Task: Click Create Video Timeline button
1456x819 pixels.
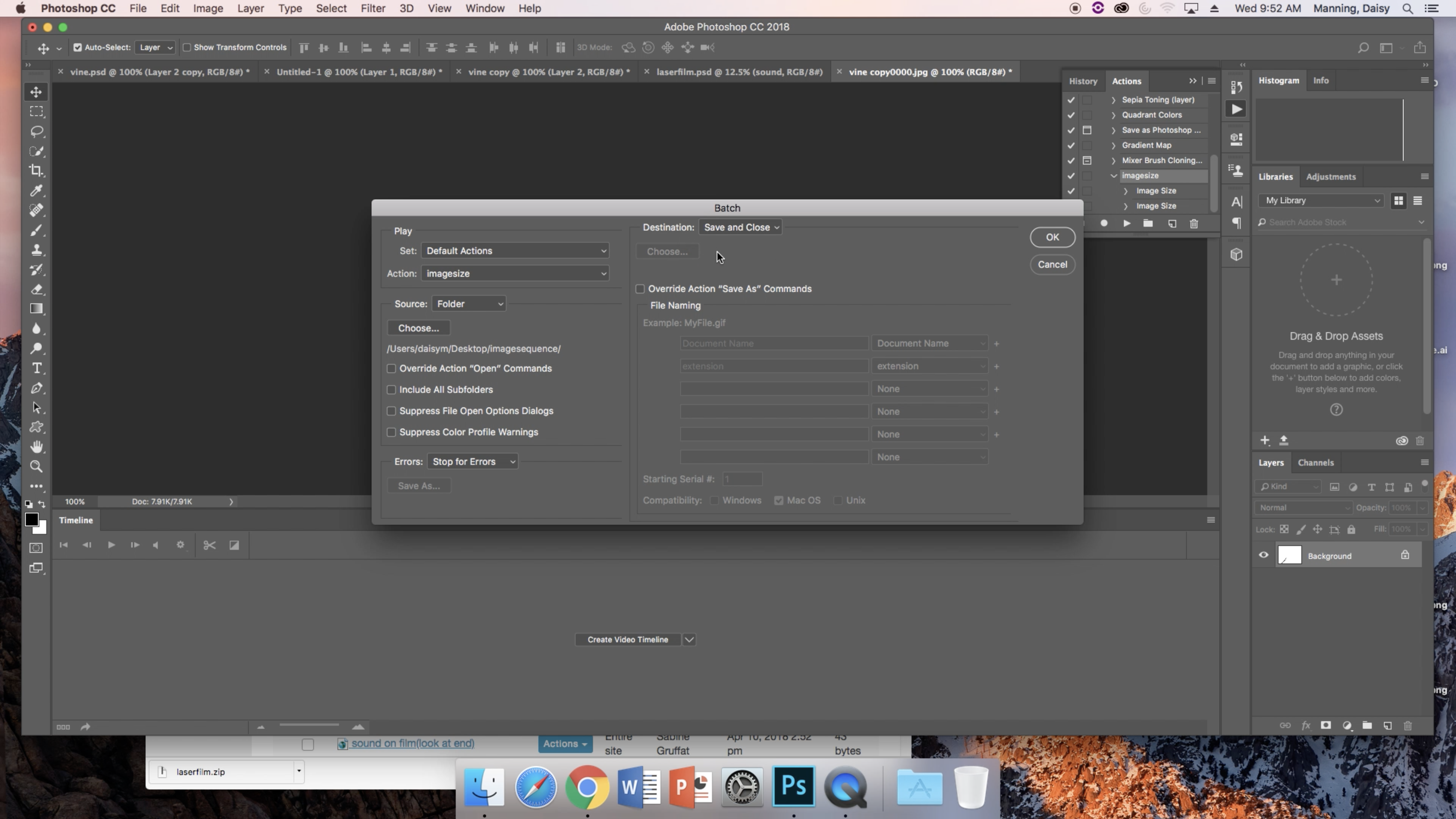Action: pyautogui.click(x=627, y=639)
